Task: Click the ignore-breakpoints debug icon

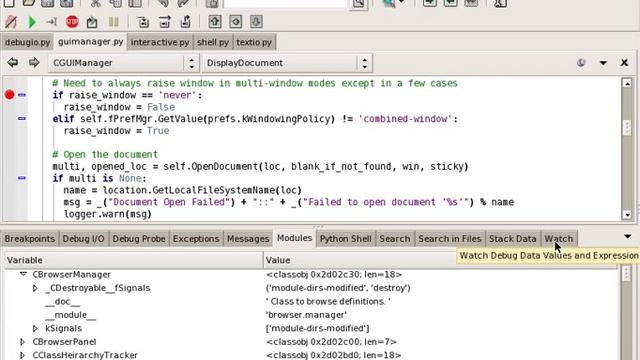Action: [x=11, y=22]
